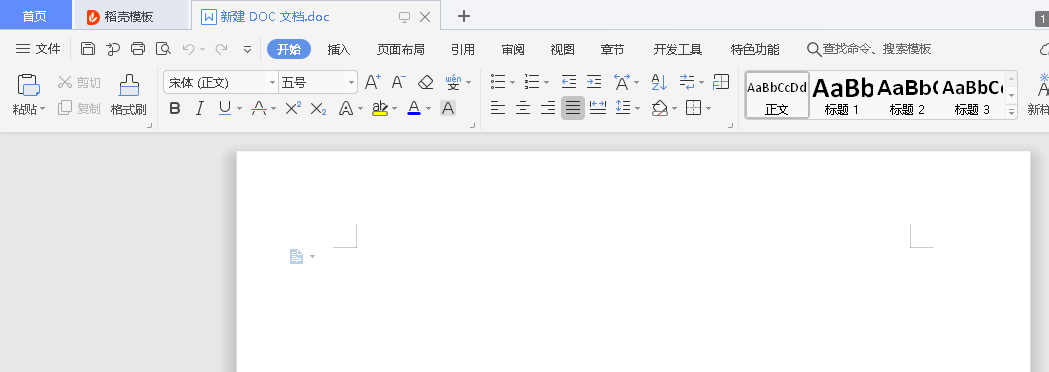Apply superscript X² formatting
This screenshot has width=1049, height=372.
pyautogui.click(x=293, y=108)
